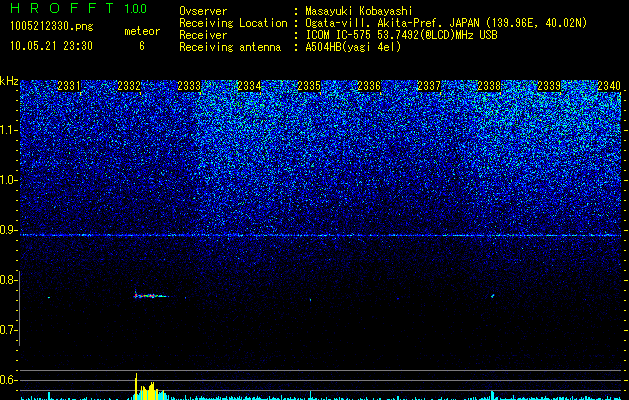Click the 1.1 frequency axis label
The height and width of the screenshot is (400, 629).
[9, 130]
